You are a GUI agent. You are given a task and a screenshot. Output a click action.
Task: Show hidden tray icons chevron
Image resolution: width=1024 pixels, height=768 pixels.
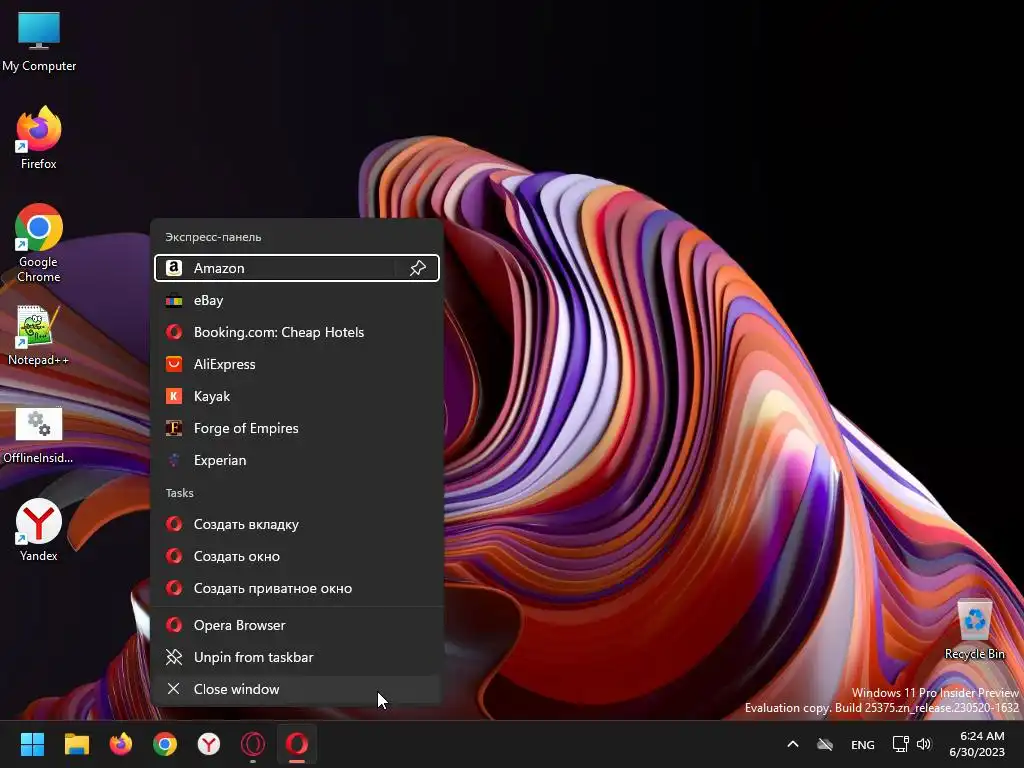[793, 744]
